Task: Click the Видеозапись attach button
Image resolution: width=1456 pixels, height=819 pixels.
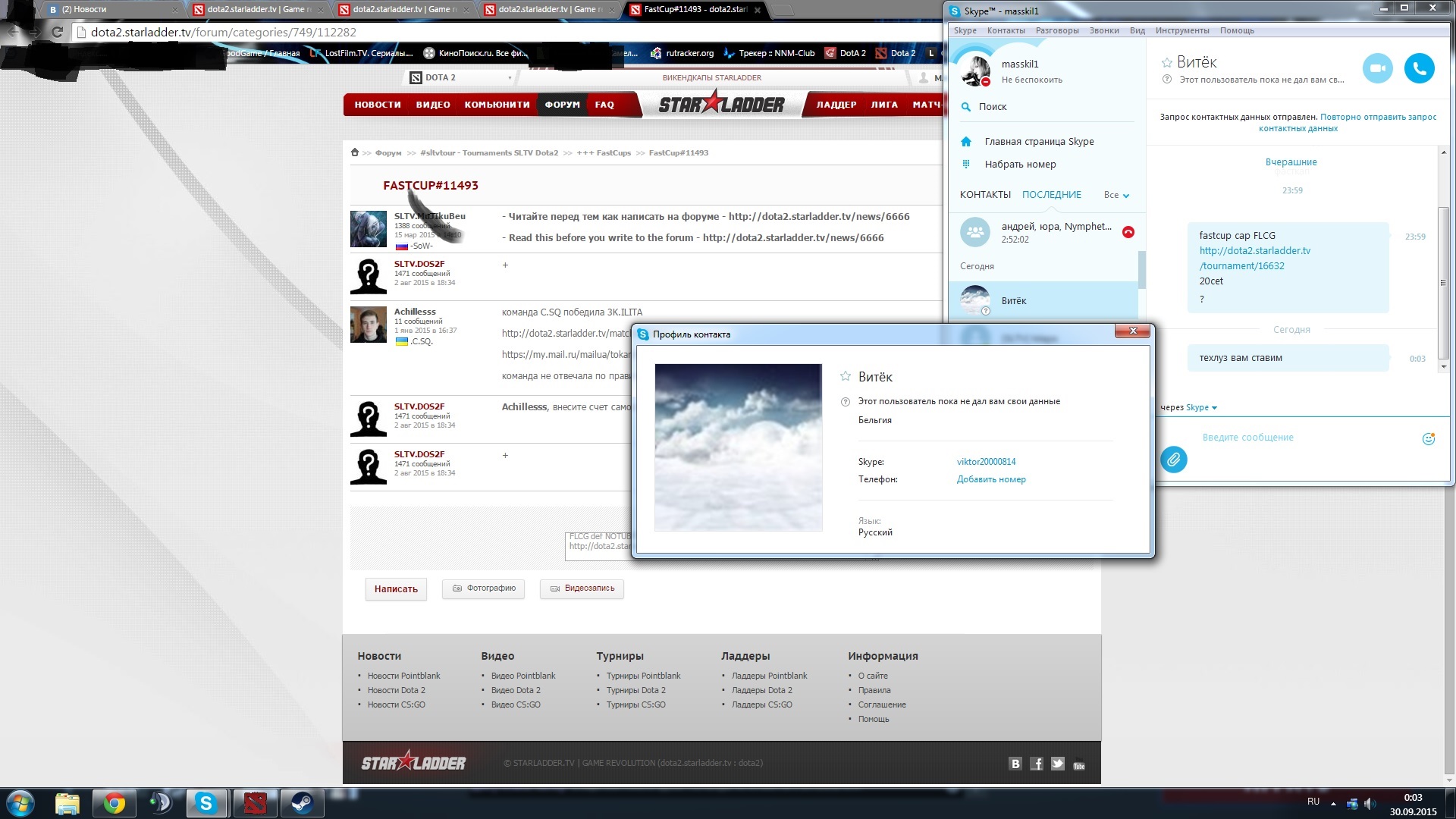Action: (582, 588)
